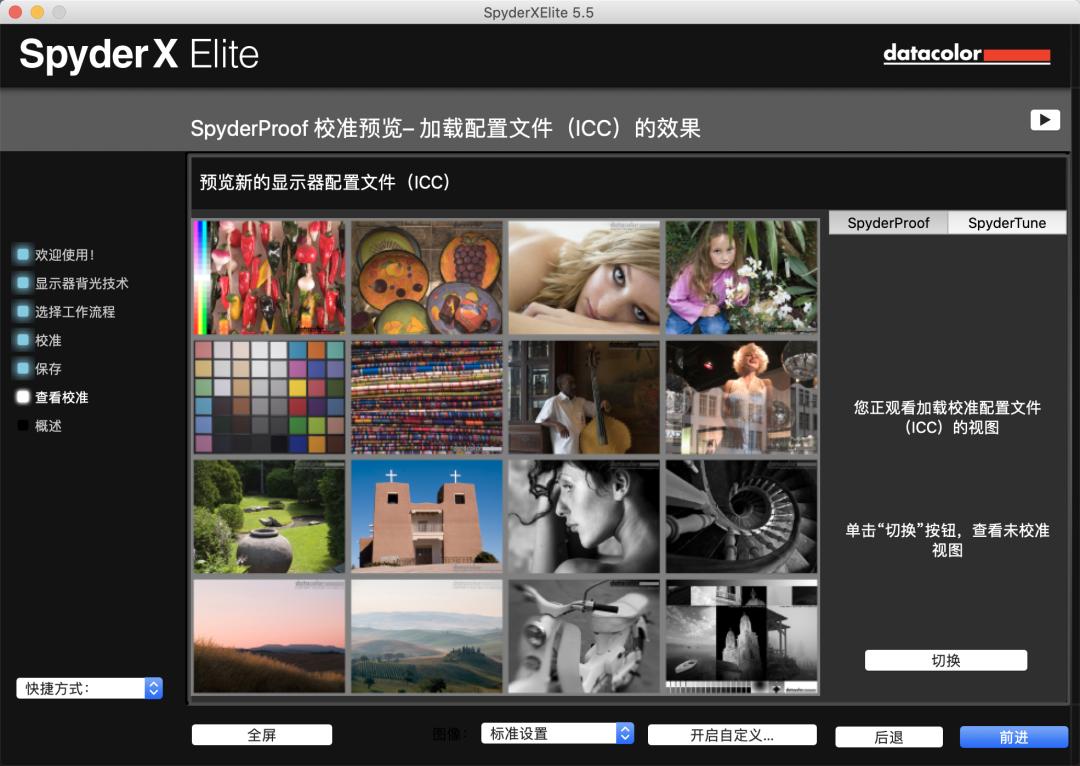
Task: Open the black-and-white man profile thumbnail
Action: point(584,517)
